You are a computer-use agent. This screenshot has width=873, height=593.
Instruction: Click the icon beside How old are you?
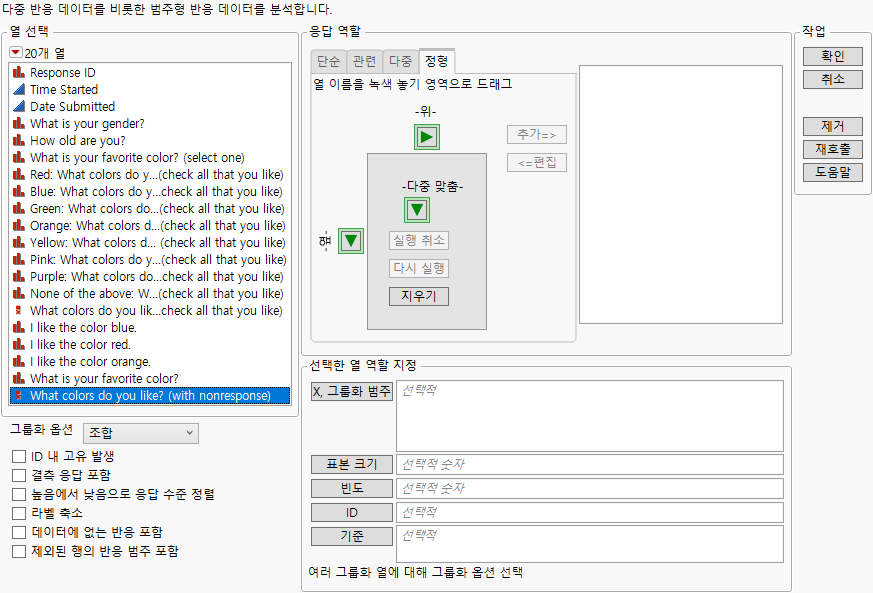coord(19,140)
